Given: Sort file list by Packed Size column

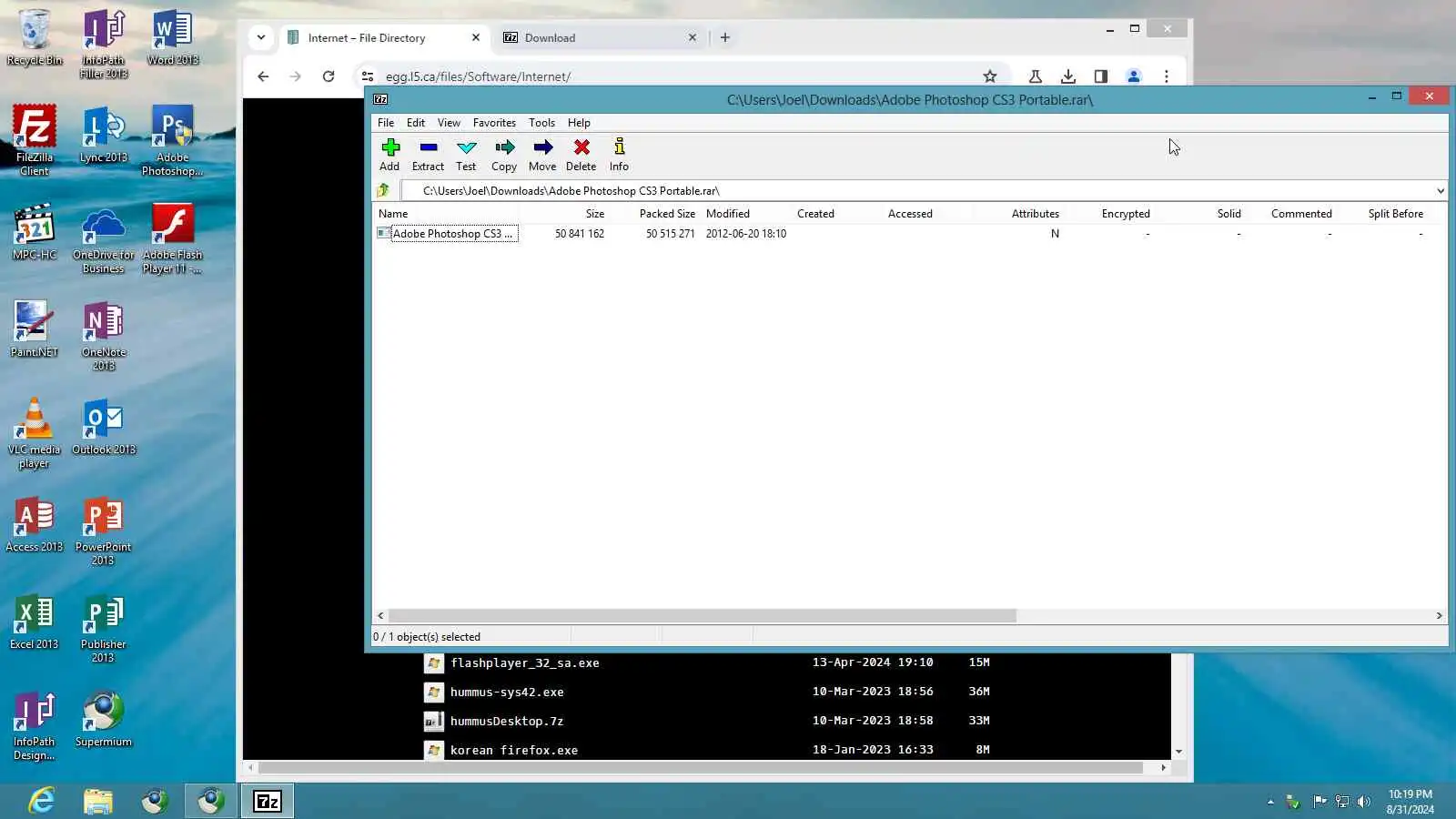Looking at the screenshot, I should tap(667, 214).
